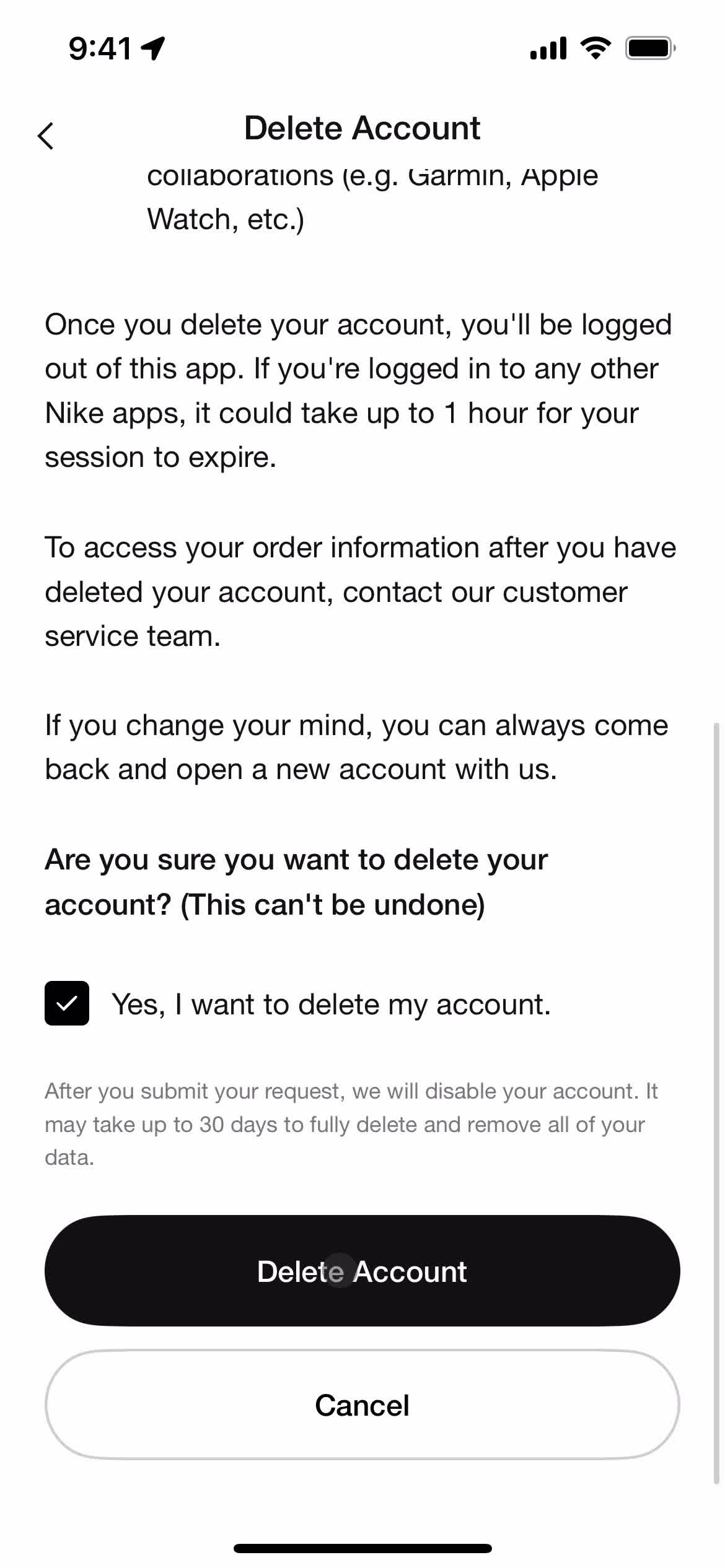Go back using the header chevron
This screenshot has height=1568, width=725.
coord(46,136)
